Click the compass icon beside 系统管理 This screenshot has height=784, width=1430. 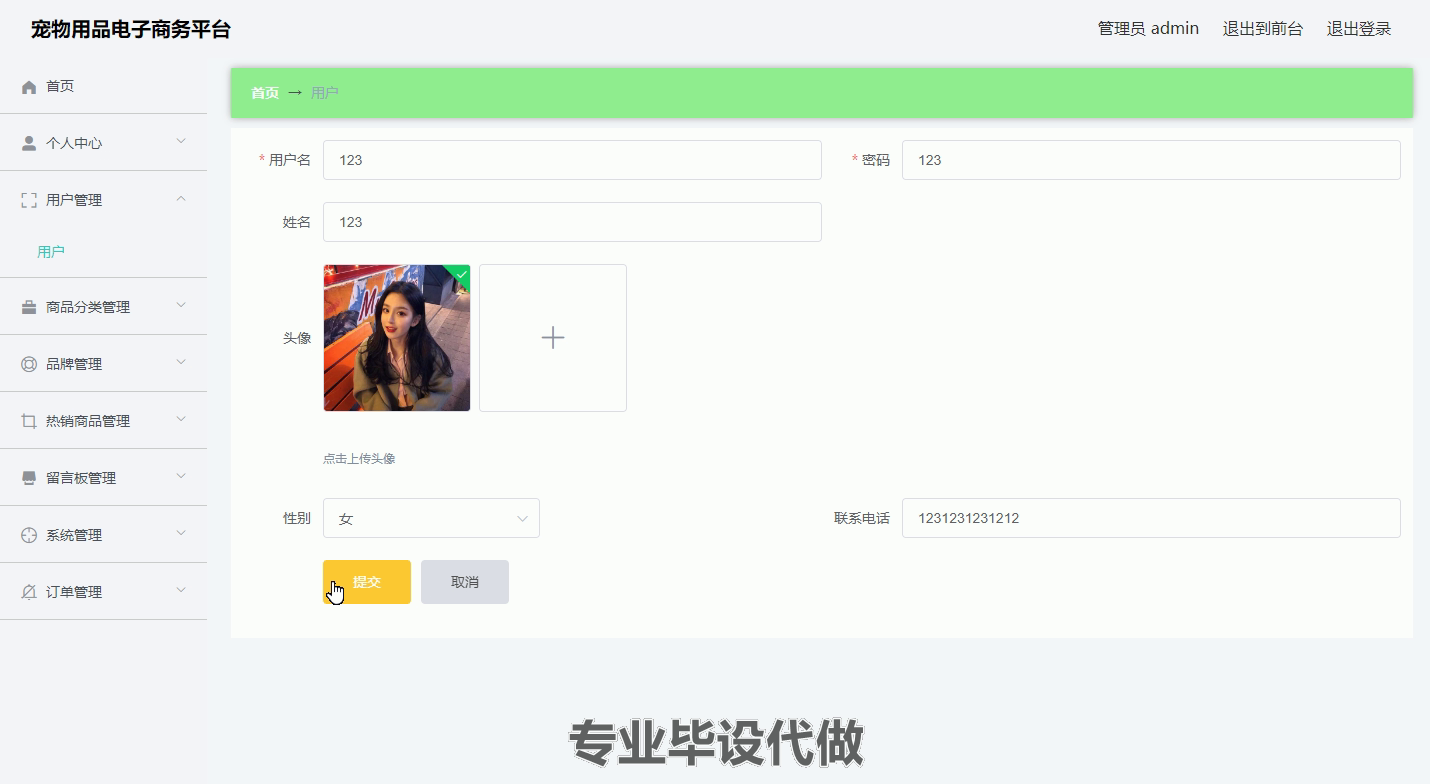(29, 535)
